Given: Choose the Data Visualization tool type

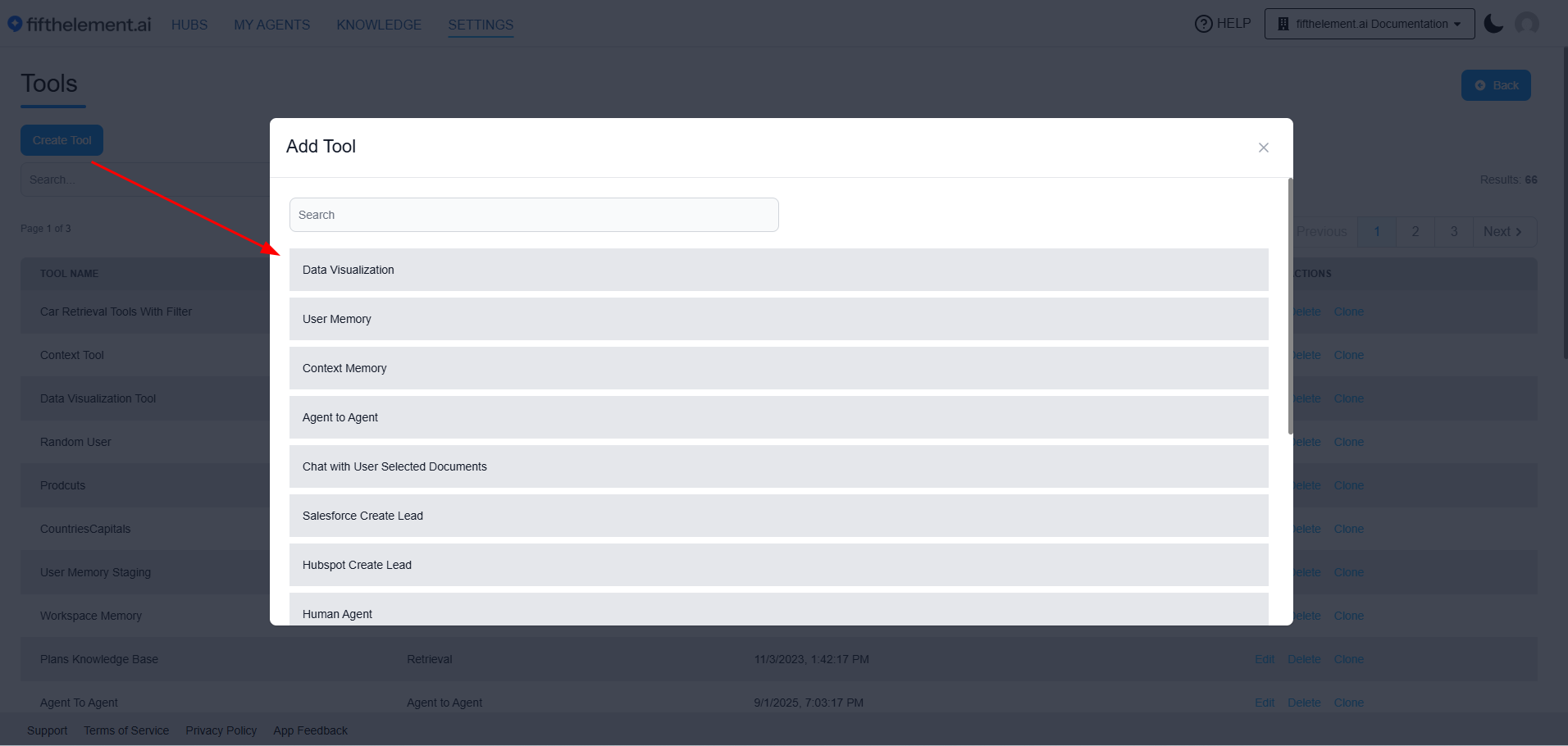Looking at the screenshot, I should coord(779,270).
